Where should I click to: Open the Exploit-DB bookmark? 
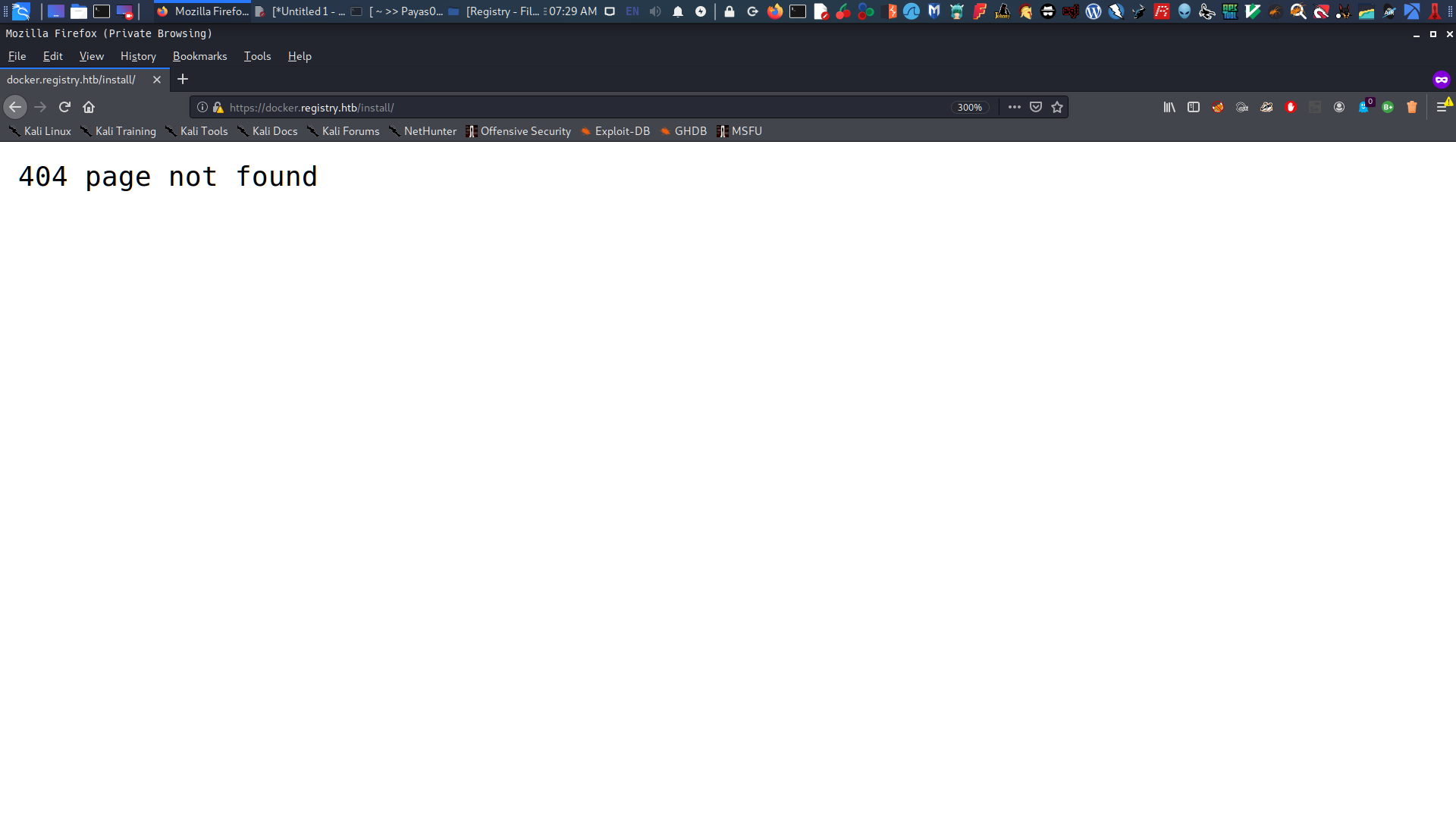click(x=615, y=131)
